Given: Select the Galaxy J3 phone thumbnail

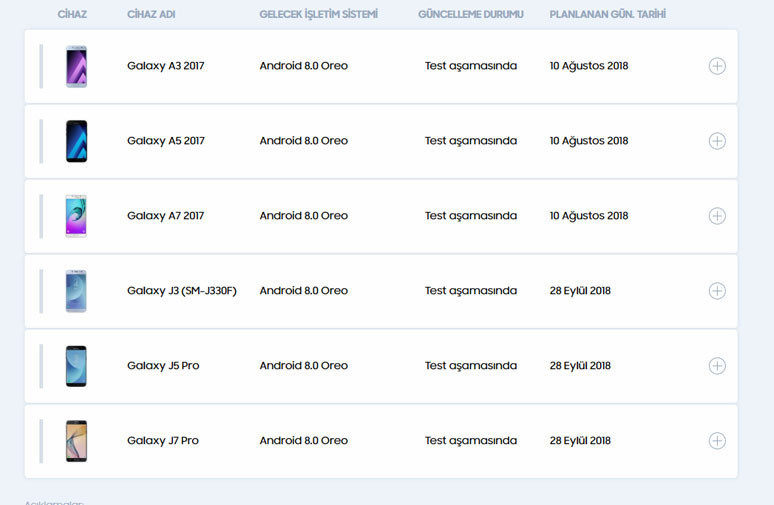Looking at the screenshot, I should 76,291.
